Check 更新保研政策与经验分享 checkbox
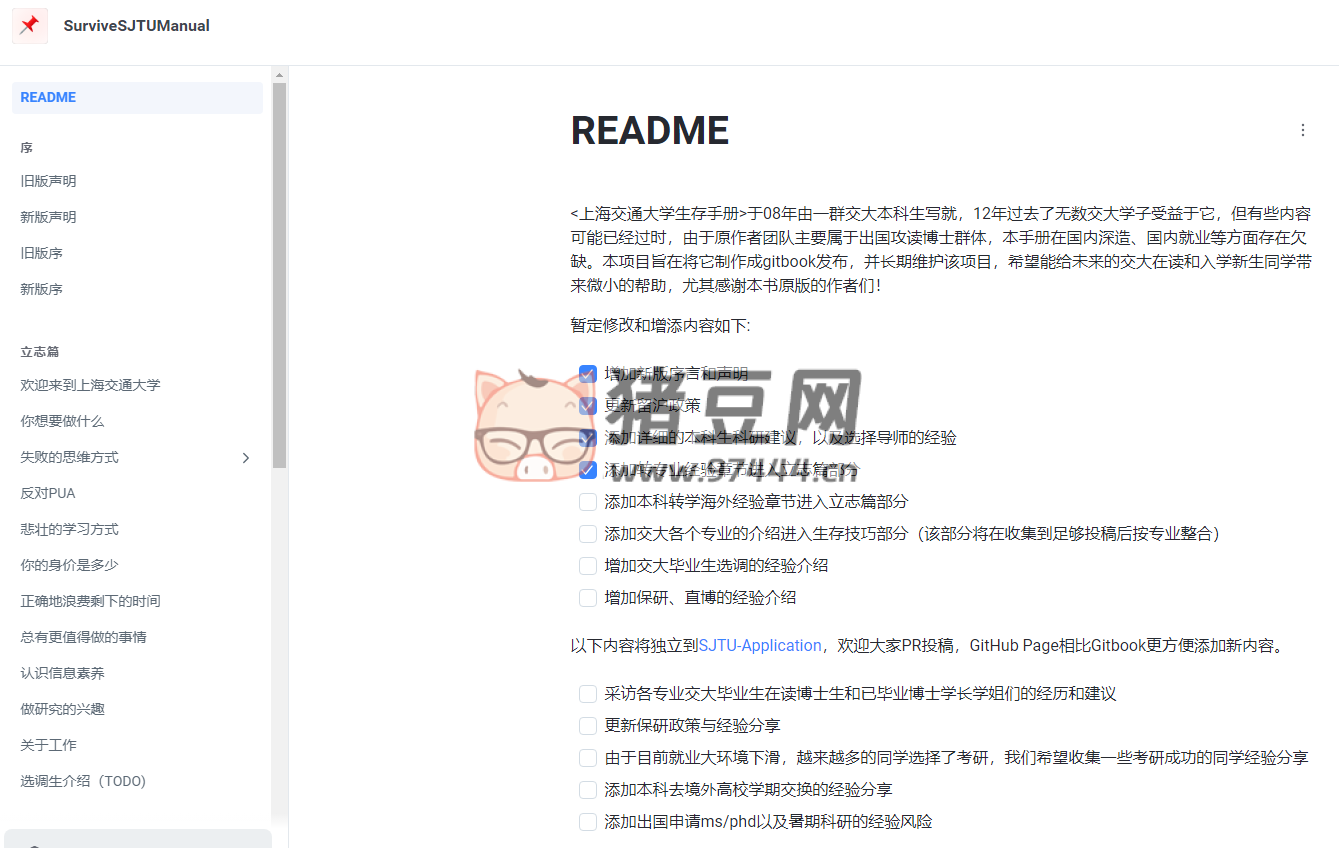1339x848 pixels. coord(588,726)
